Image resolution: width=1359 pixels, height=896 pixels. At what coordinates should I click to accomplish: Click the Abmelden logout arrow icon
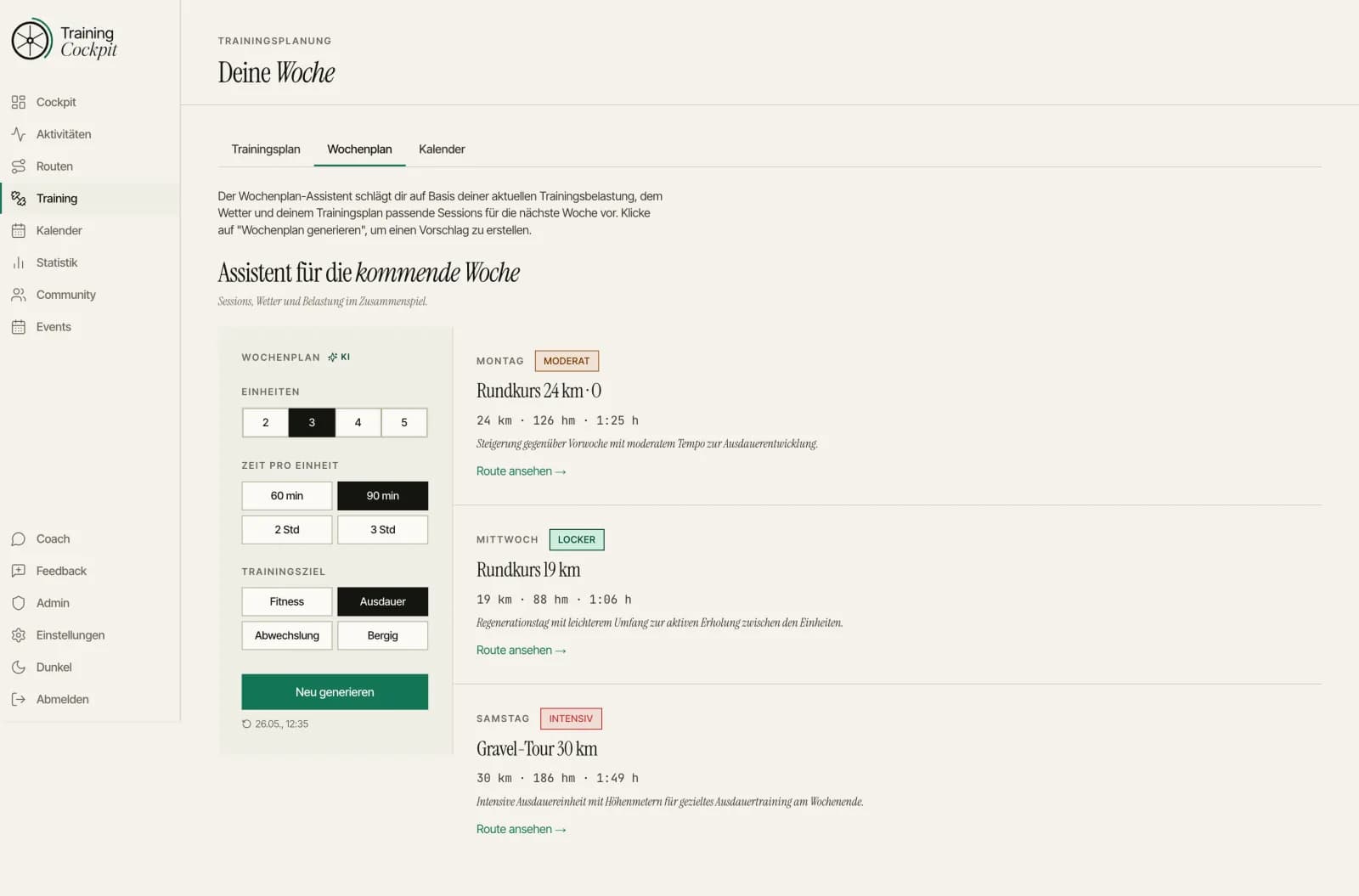[x=19, y=700]
